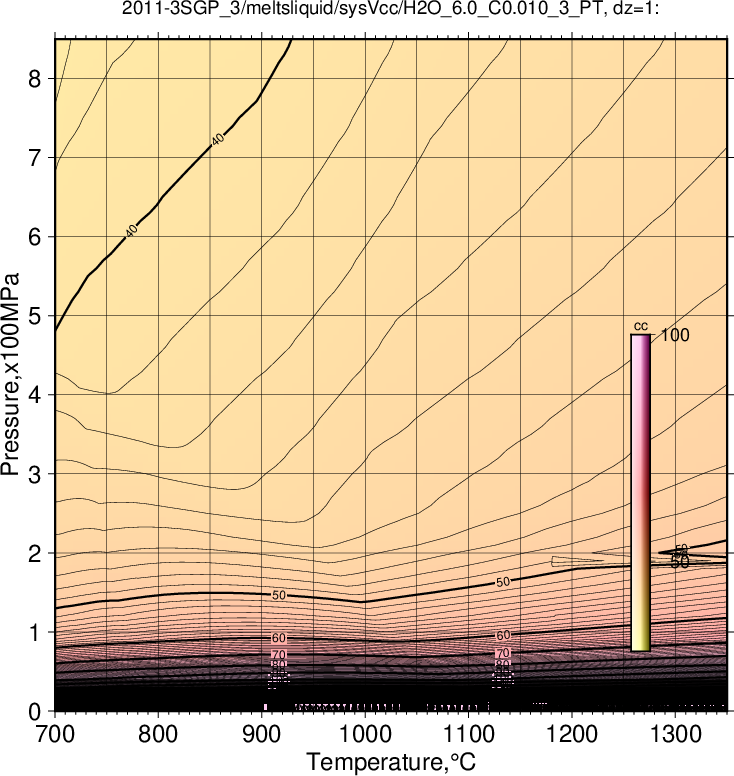Click the 60 contour label near 1130°C
The height and width of the screenshot is (776, 734).
(x=503, y=635)
